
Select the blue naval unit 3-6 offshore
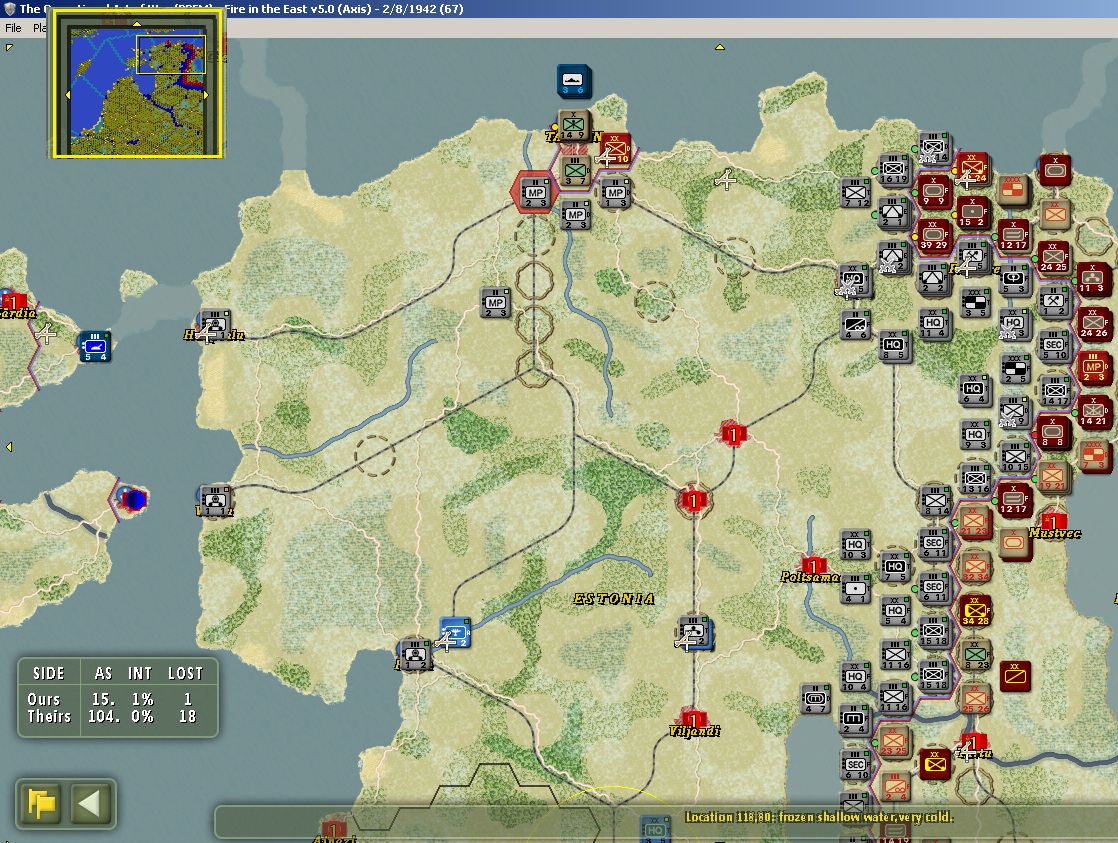(573, 81)
